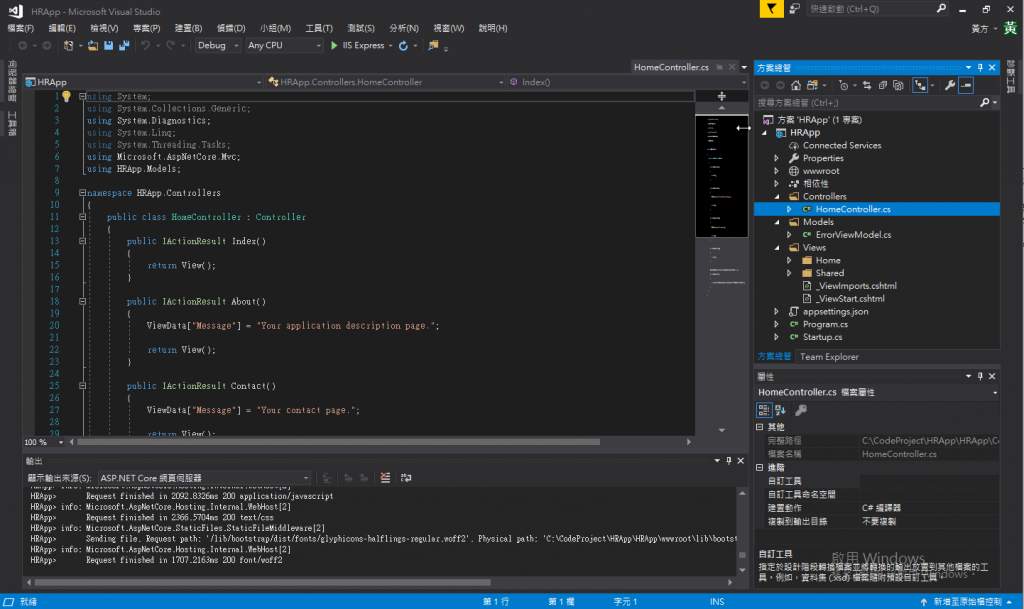
Task: Start debugging with the green play icon
Action: click(334, 46)
